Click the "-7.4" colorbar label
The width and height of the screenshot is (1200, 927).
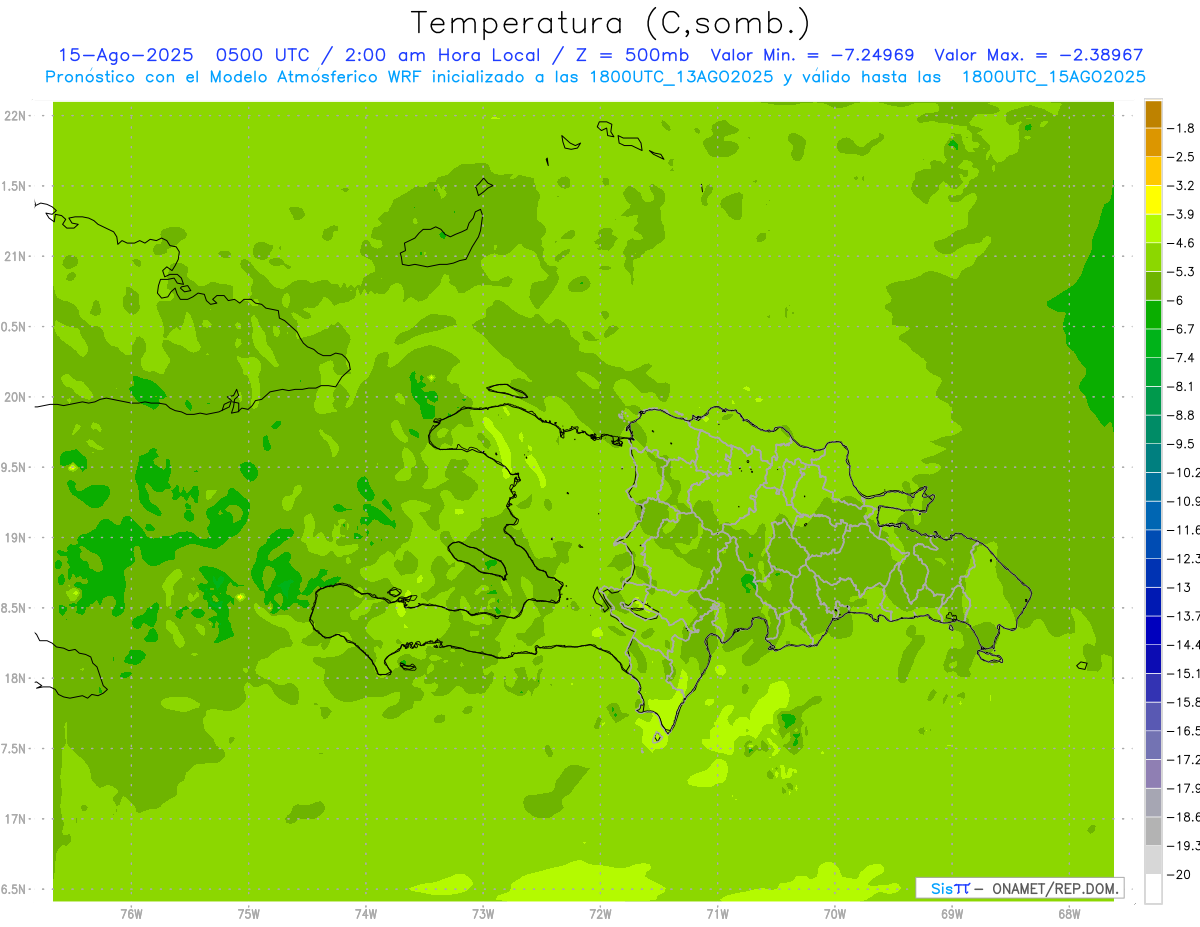click(x=1183, y=358)
